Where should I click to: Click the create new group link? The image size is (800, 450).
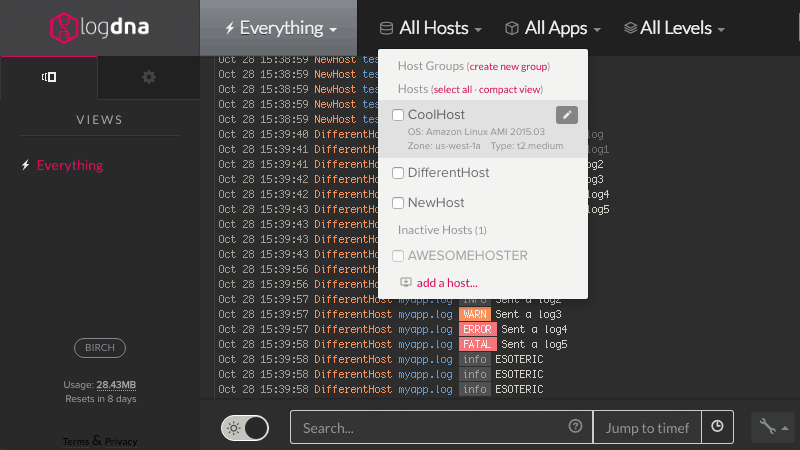point(508,66)
